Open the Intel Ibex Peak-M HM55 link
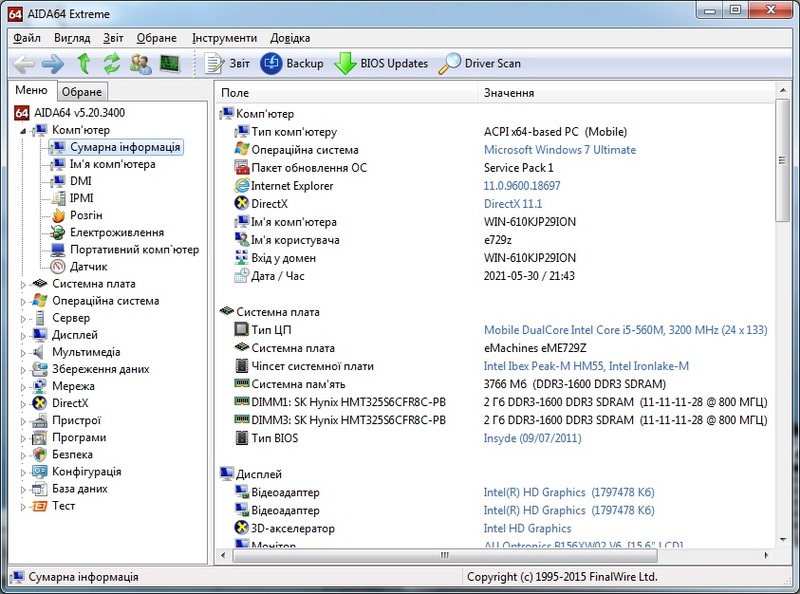Screen dimensions: 800x594 coord(586,366)
